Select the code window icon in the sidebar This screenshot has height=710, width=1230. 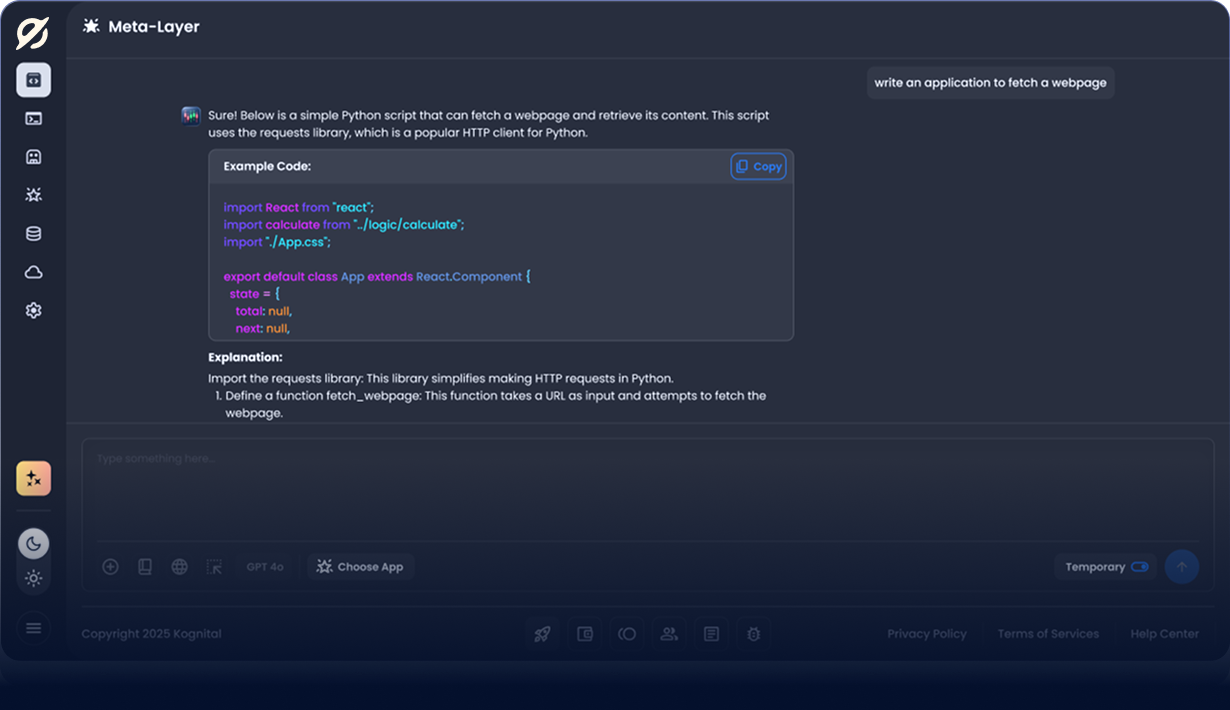pyautogui.click(x=33, y=80)
